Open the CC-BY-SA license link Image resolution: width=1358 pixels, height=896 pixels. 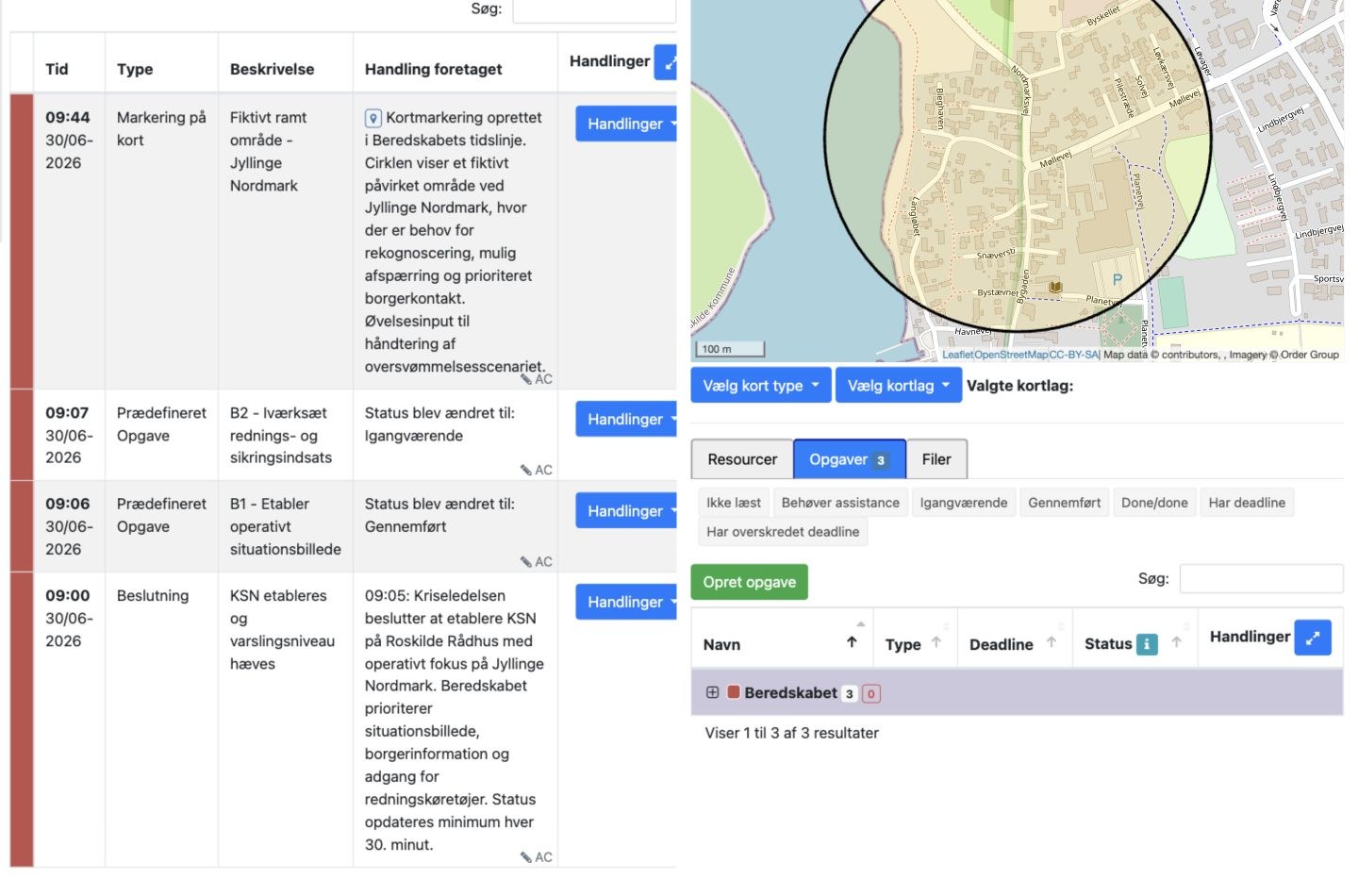[1073, 355]
